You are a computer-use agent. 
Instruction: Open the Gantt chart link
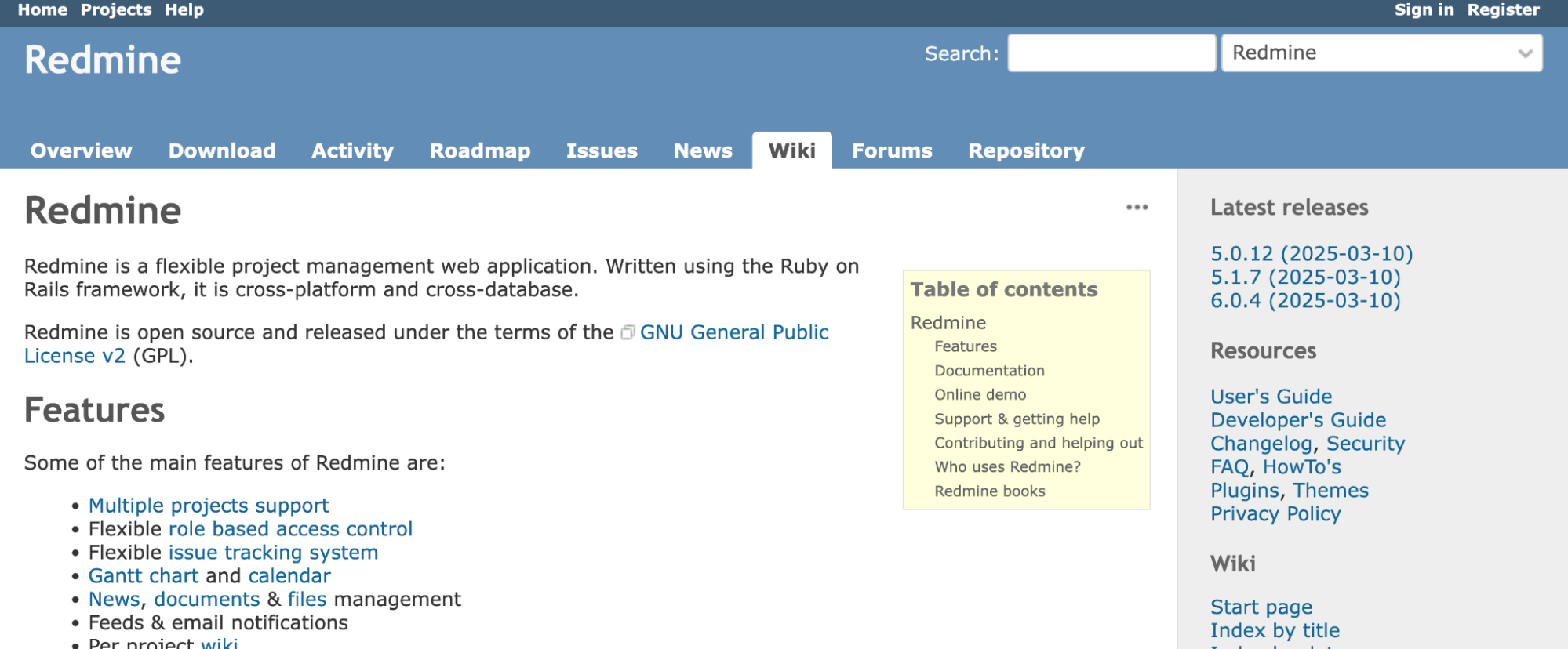[144, 576]
